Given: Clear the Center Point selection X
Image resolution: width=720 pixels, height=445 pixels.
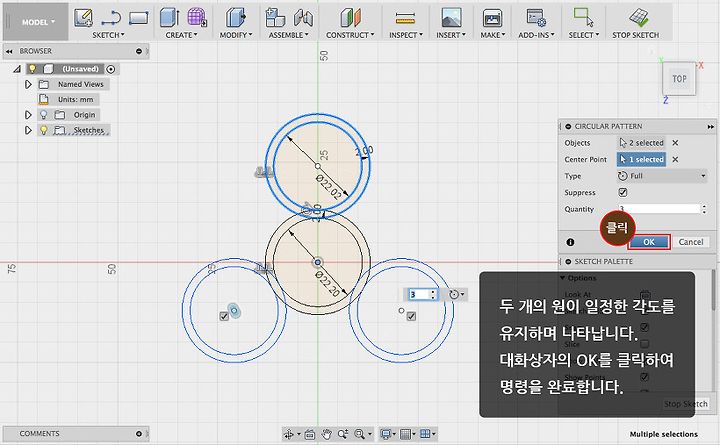Looking at the screenshot, I should 675,159.
